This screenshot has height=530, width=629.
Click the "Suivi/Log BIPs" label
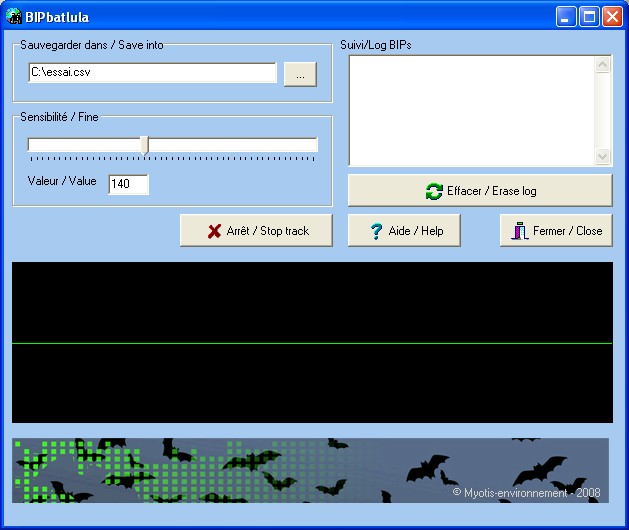point(376,45)
